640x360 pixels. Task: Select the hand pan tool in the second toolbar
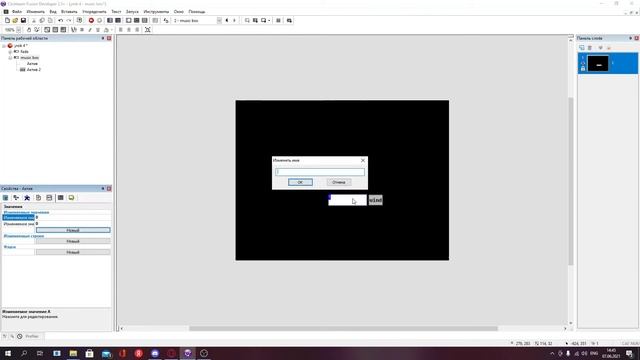[x=29, y=30]
